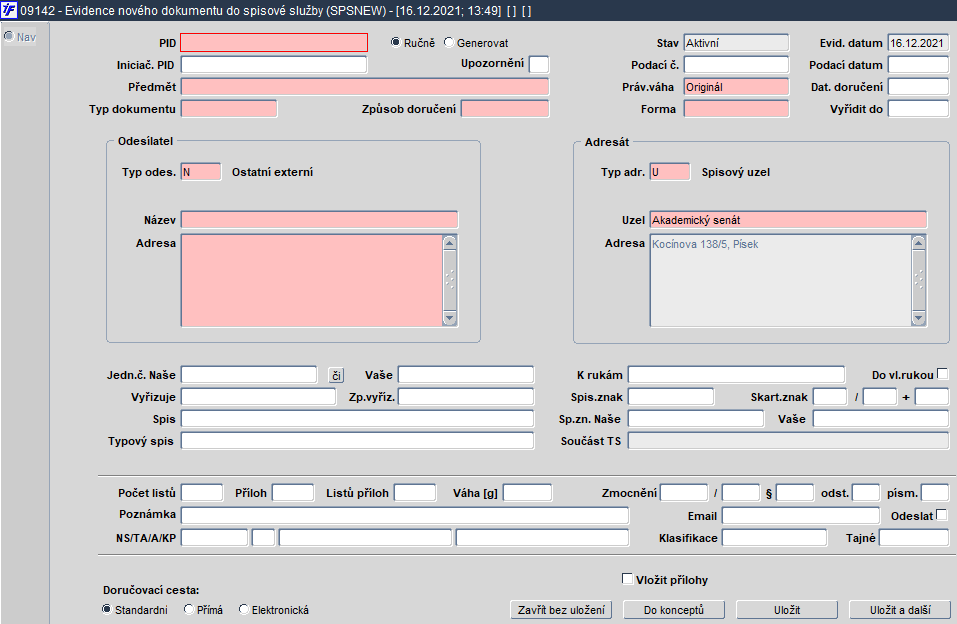This screenshot has width=957, height=624.
Task: Focus the PID input field
Action: coord(274,43)
